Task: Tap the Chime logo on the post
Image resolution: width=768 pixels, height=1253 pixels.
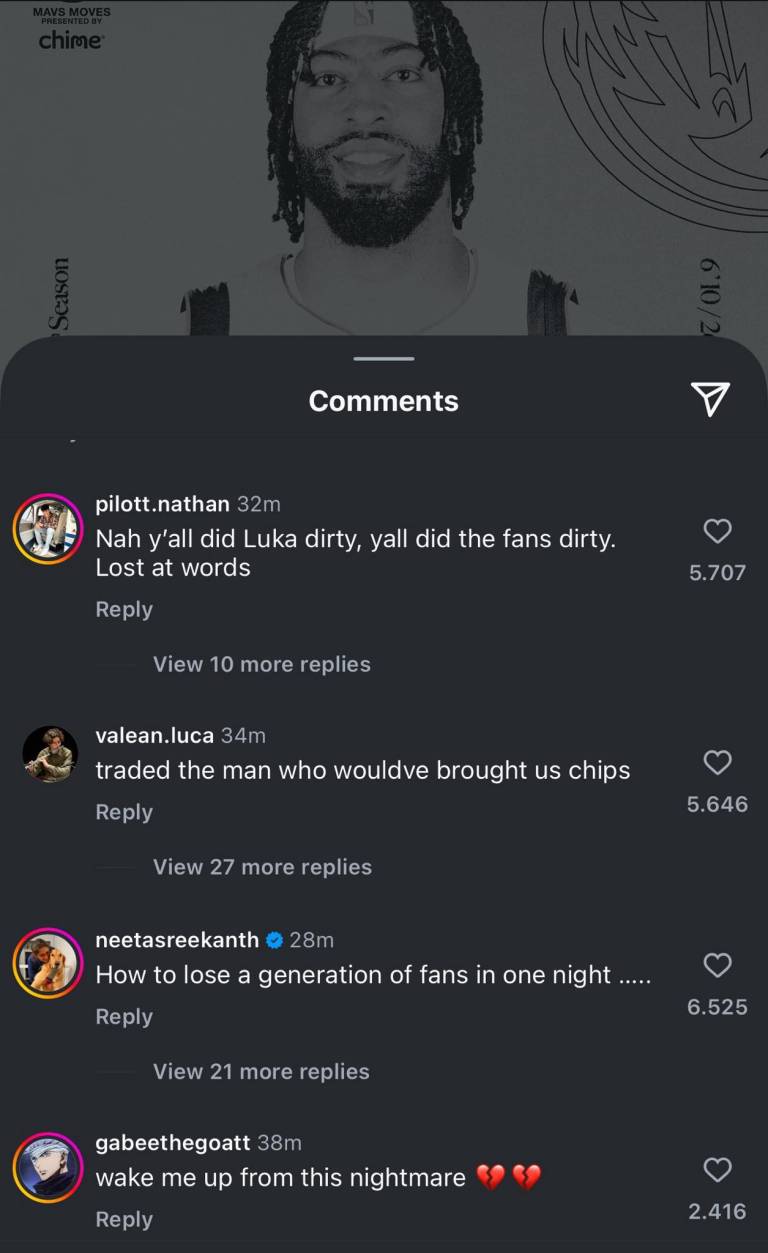Action: coord(71,40)
